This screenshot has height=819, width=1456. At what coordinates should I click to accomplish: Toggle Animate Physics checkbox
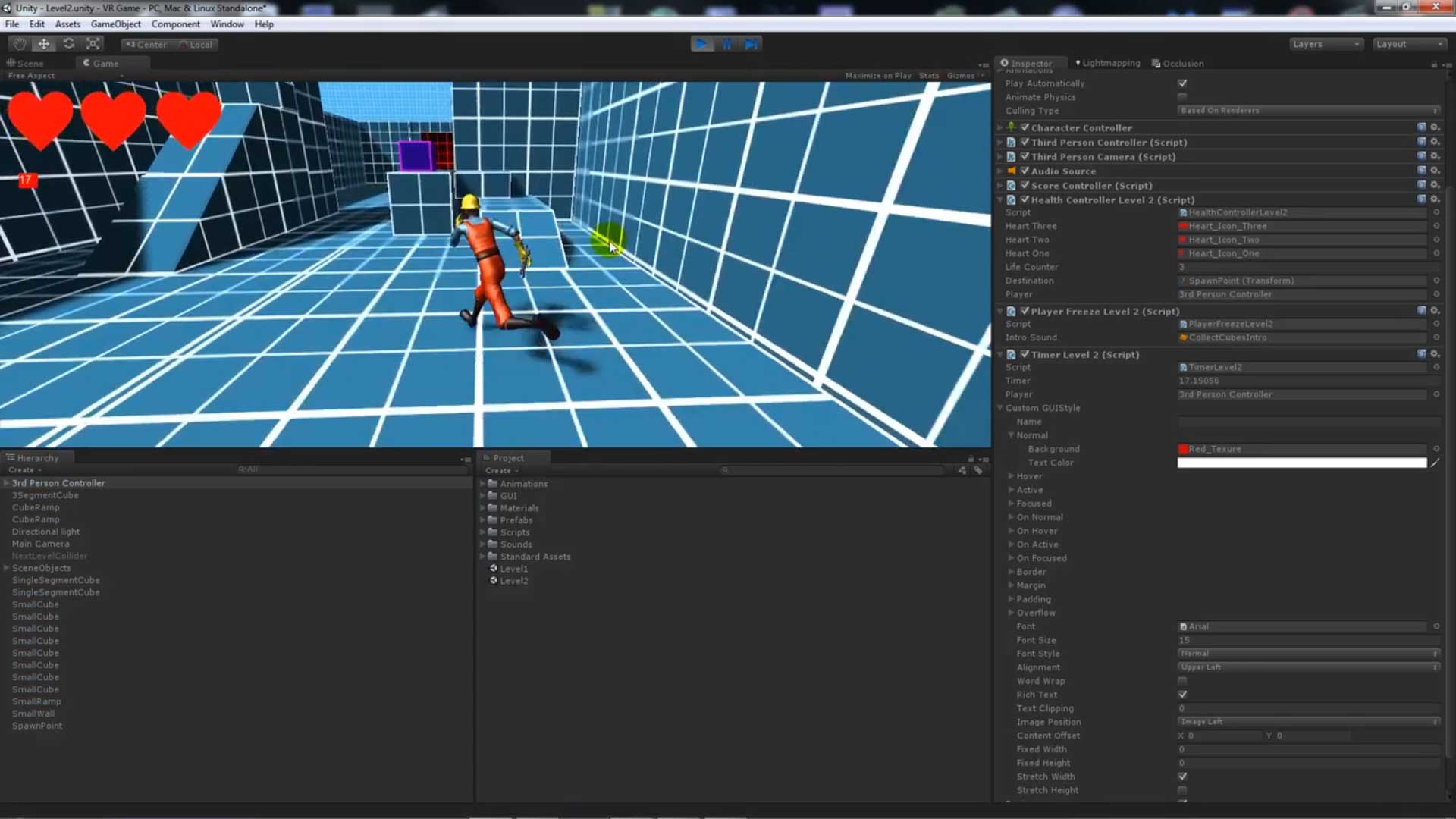1182,97
